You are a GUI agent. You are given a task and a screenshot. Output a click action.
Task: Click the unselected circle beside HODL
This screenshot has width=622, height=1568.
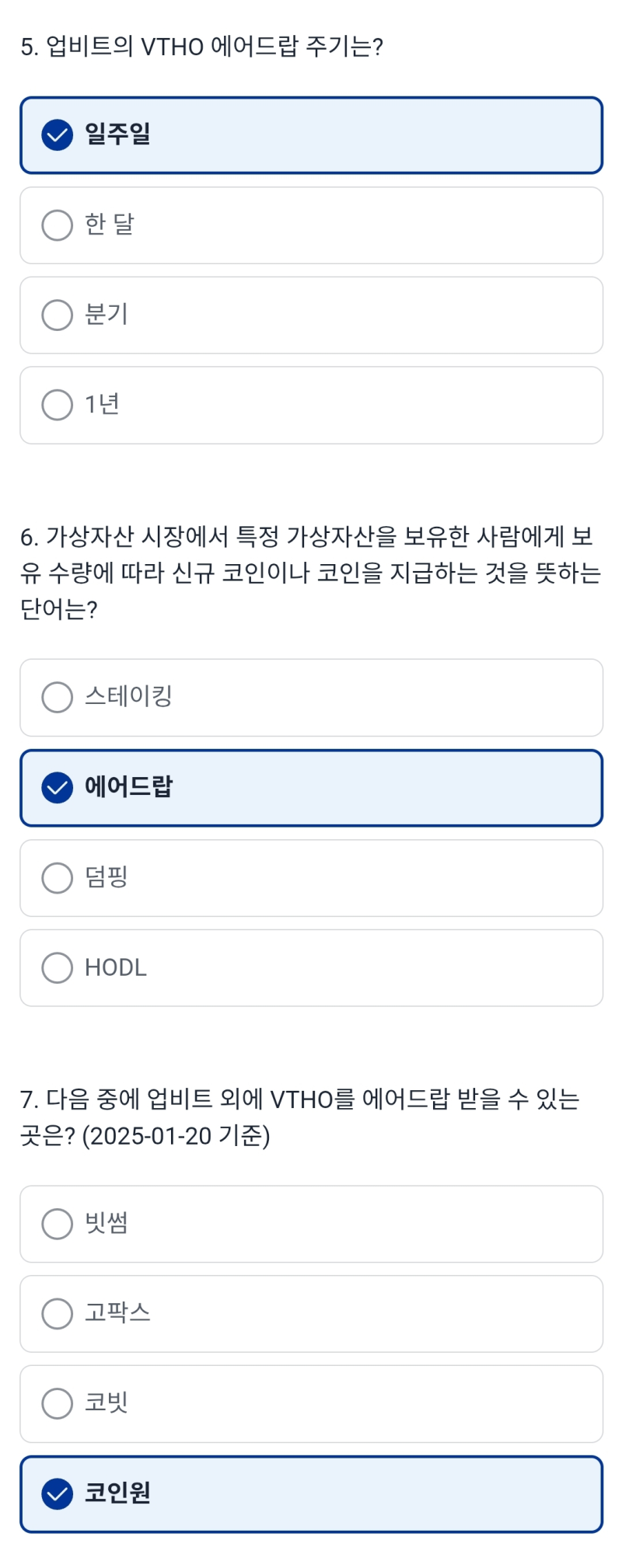(x=57, y=967)
